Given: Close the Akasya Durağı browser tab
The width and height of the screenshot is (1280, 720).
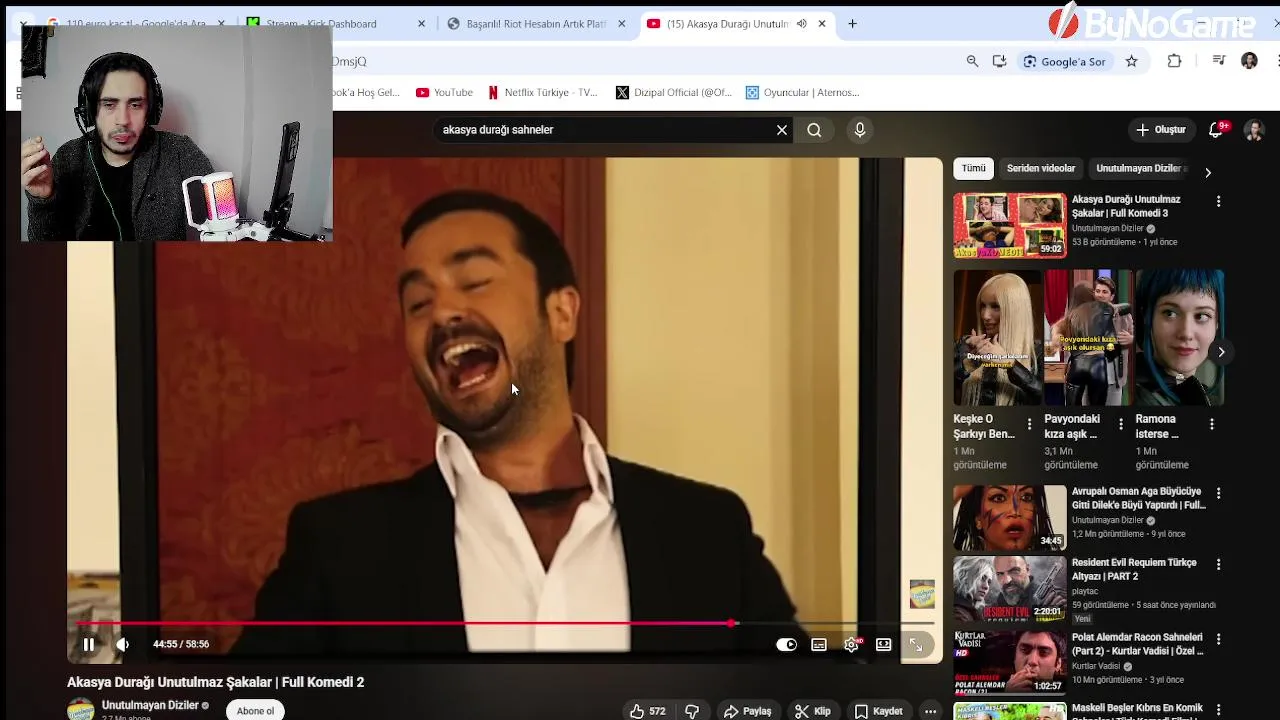Looking at the screenshot, I should click(x=822, y=24).
